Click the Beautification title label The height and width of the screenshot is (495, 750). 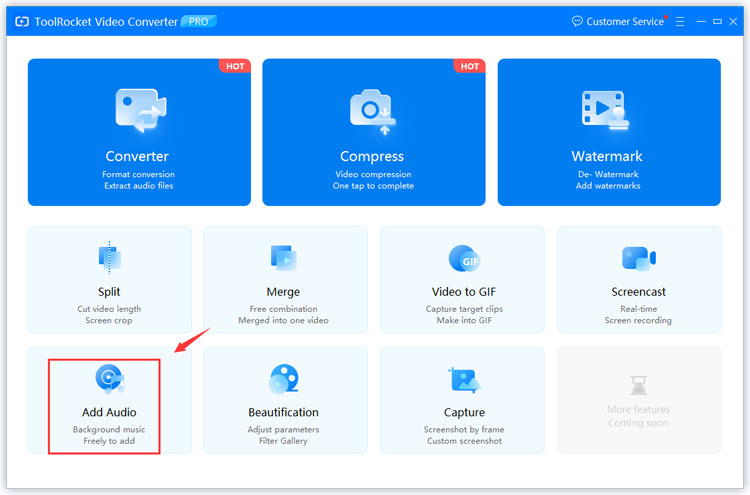click(x=283, y=412)
